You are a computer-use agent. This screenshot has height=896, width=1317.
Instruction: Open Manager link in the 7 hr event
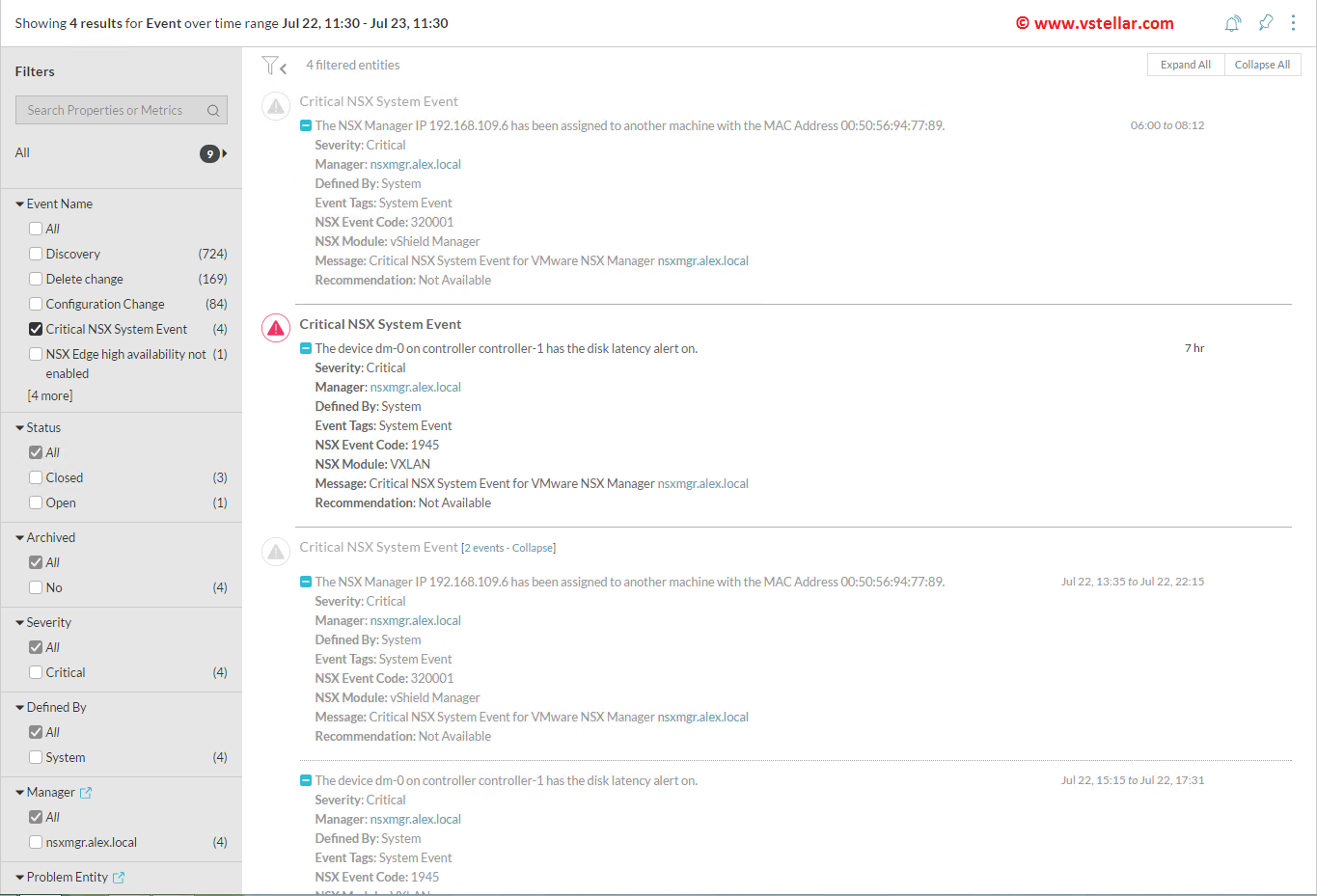(x=416, y=387)
